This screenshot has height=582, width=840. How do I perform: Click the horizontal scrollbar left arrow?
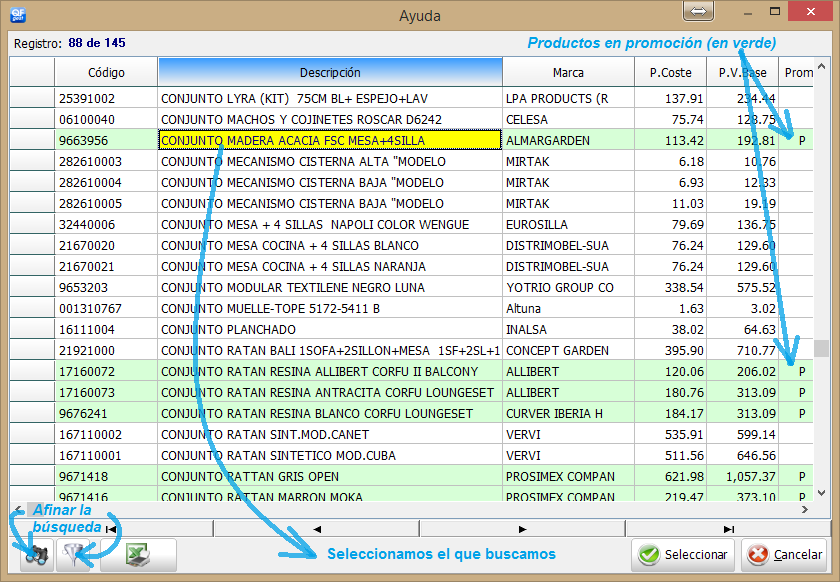[x=18, y=510]
